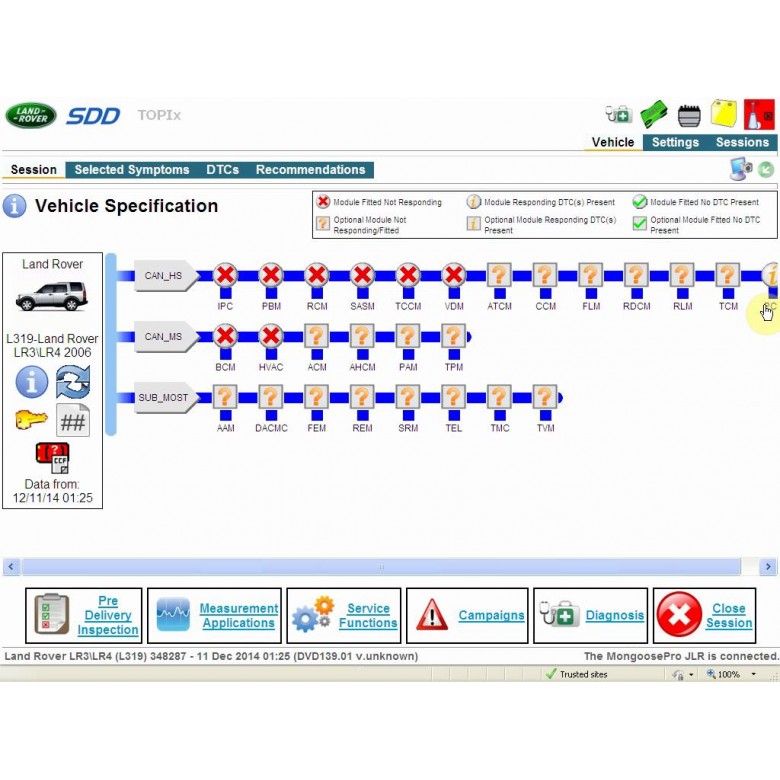
Task: Click the gold key icon
Action: pyautogui.click(x=31, y=419)
